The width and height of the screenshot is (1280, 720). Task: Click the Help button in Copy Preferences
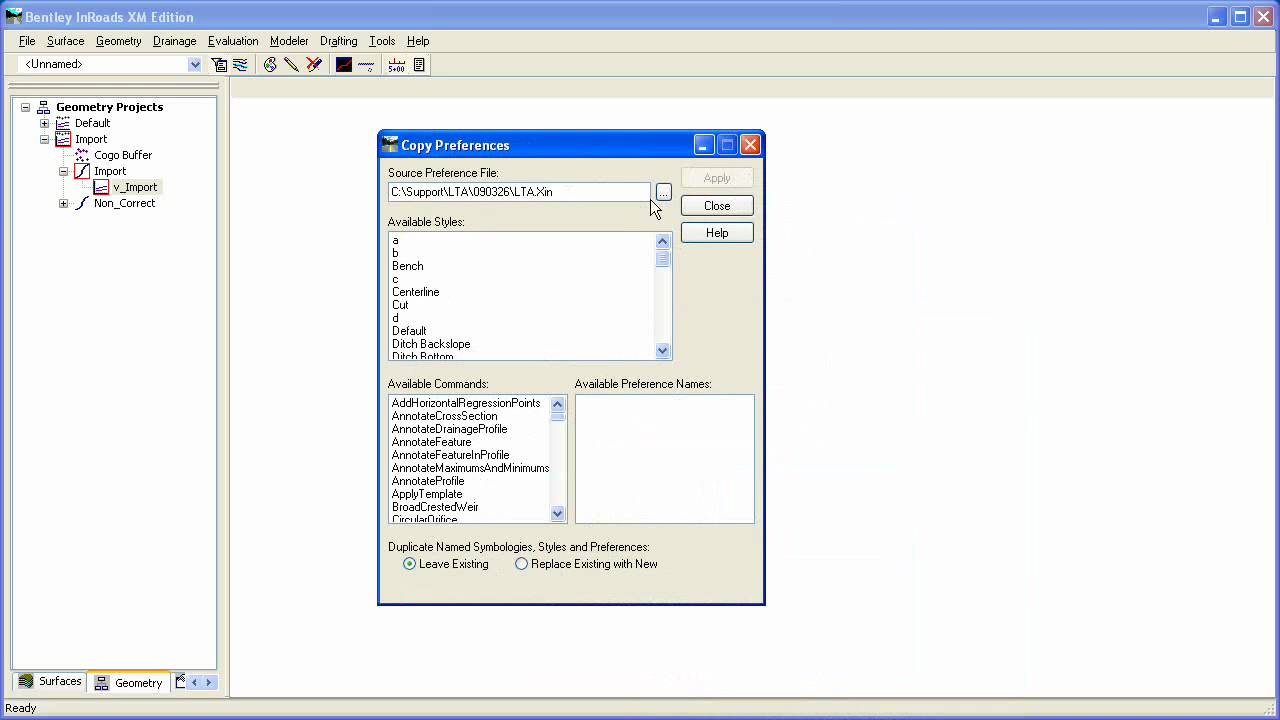[x=717, y=233]
